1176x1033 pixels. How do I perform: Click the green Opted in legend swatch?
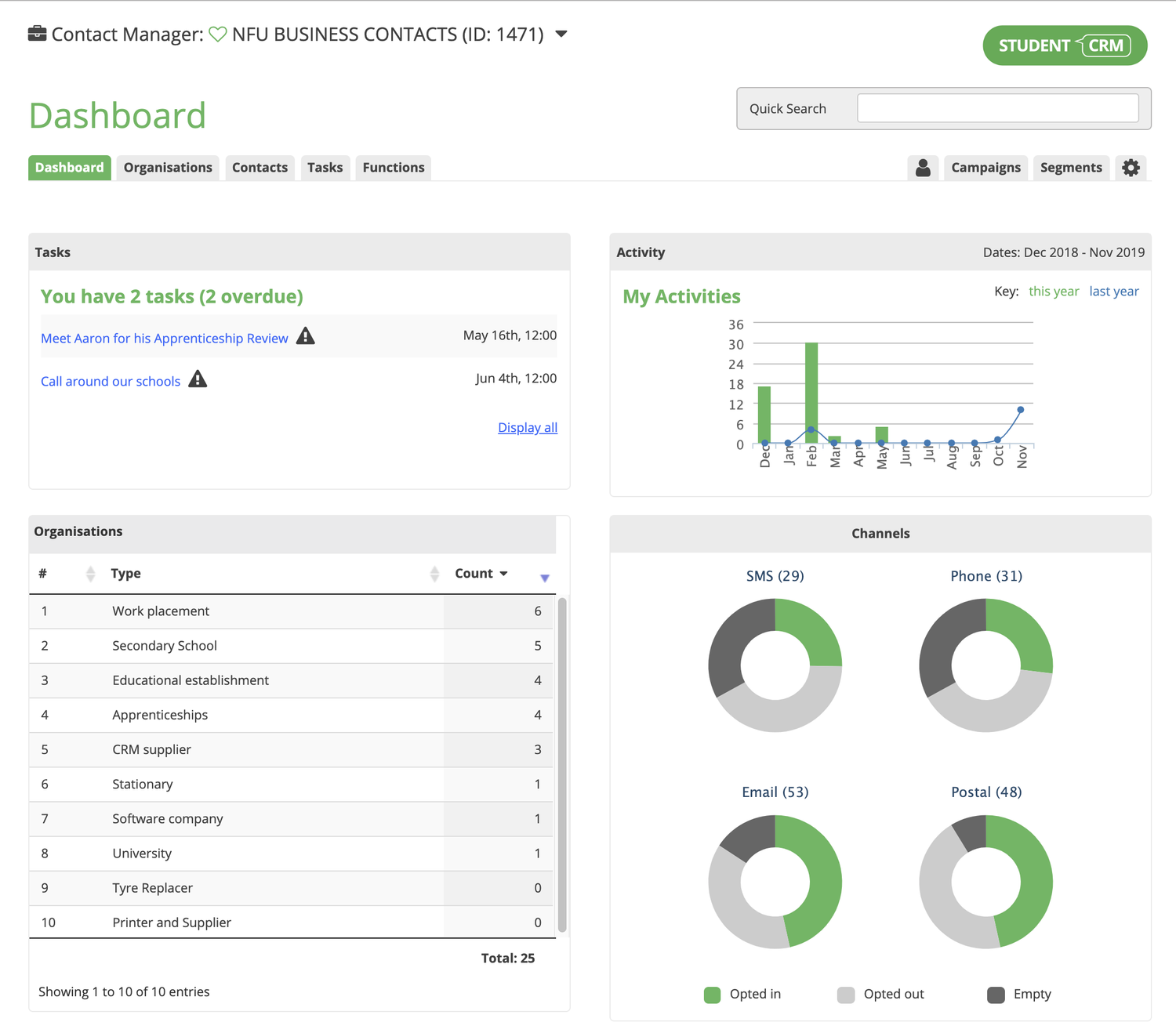[712, 994]
